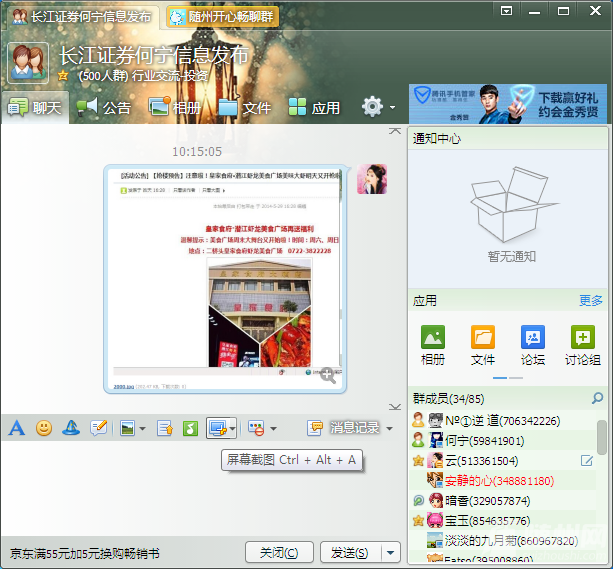
Task: Click 京东满55元加5元换购畅销书 ad link
Action: 84,553
